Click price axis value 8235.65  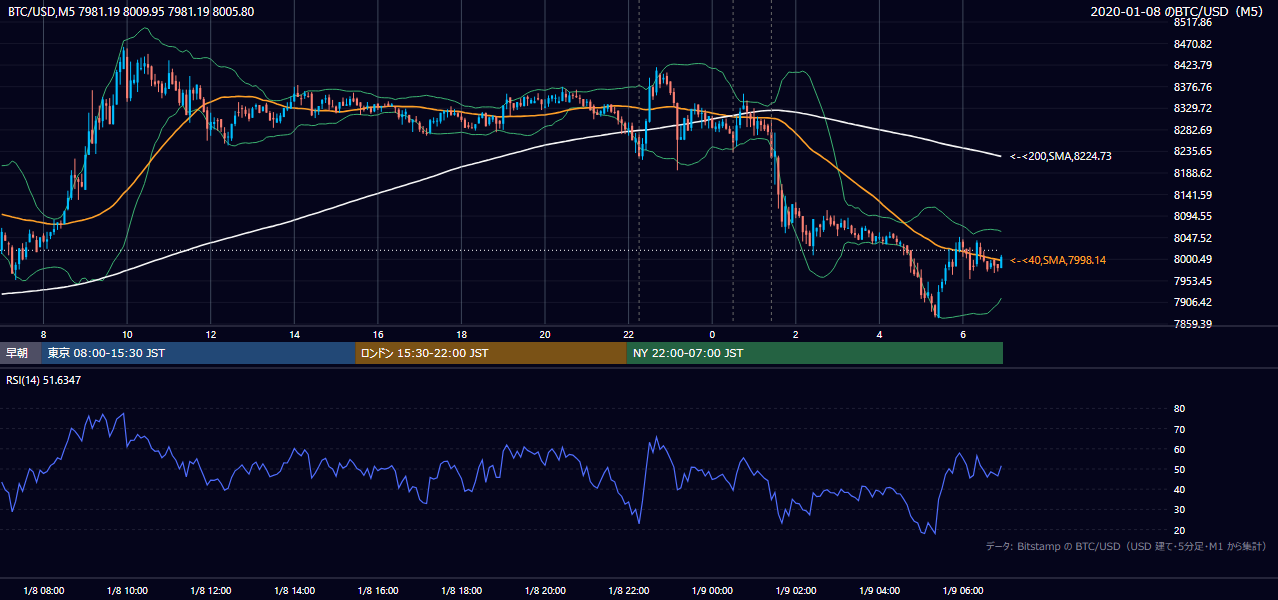(x=1193, y=151)
